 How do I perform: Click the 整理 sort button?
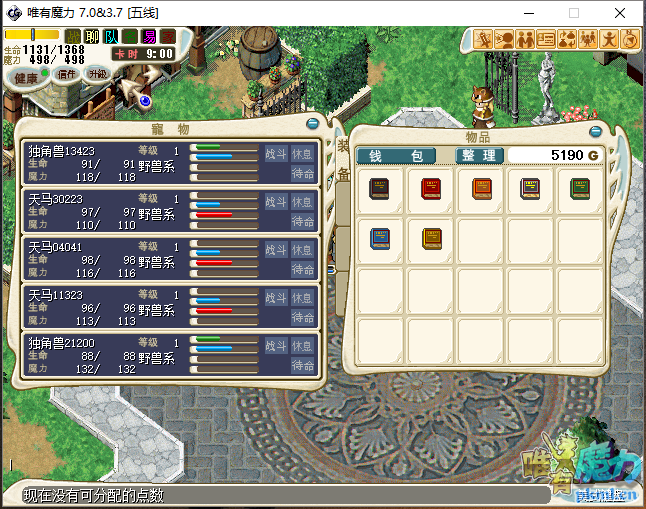coord(479,156)
